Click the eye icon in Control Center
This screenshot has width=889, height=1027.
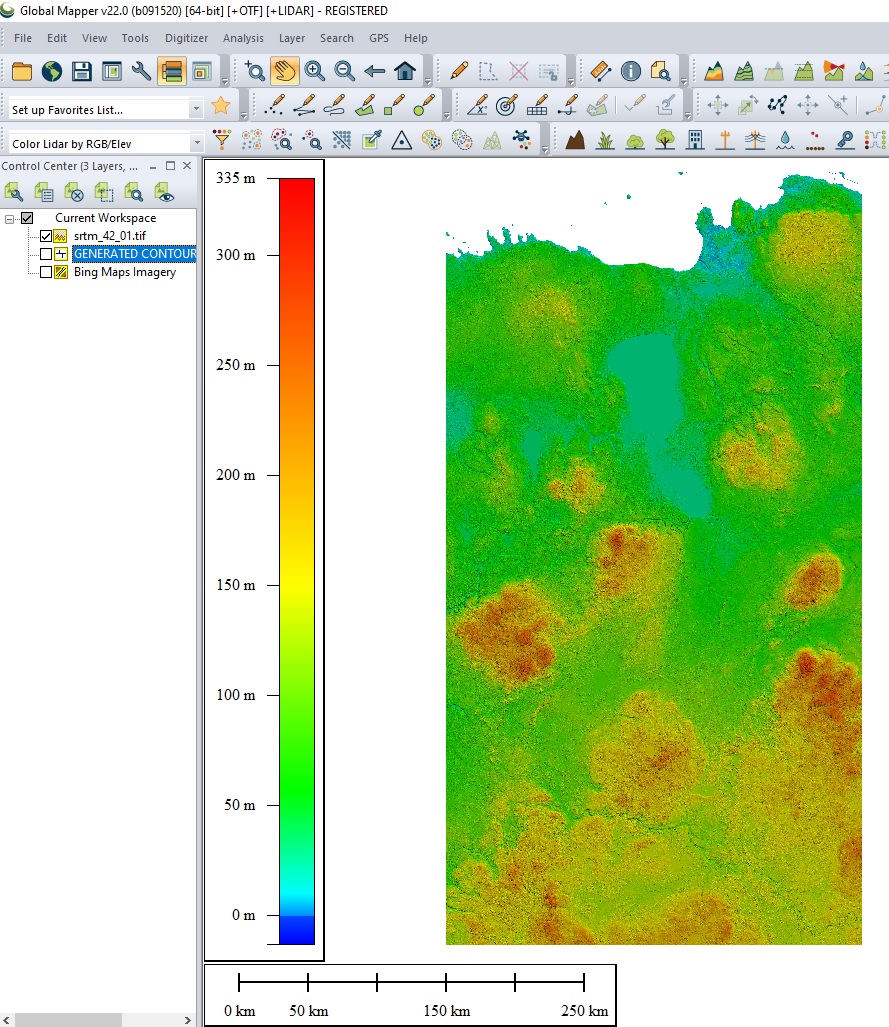tap(164, 192)
